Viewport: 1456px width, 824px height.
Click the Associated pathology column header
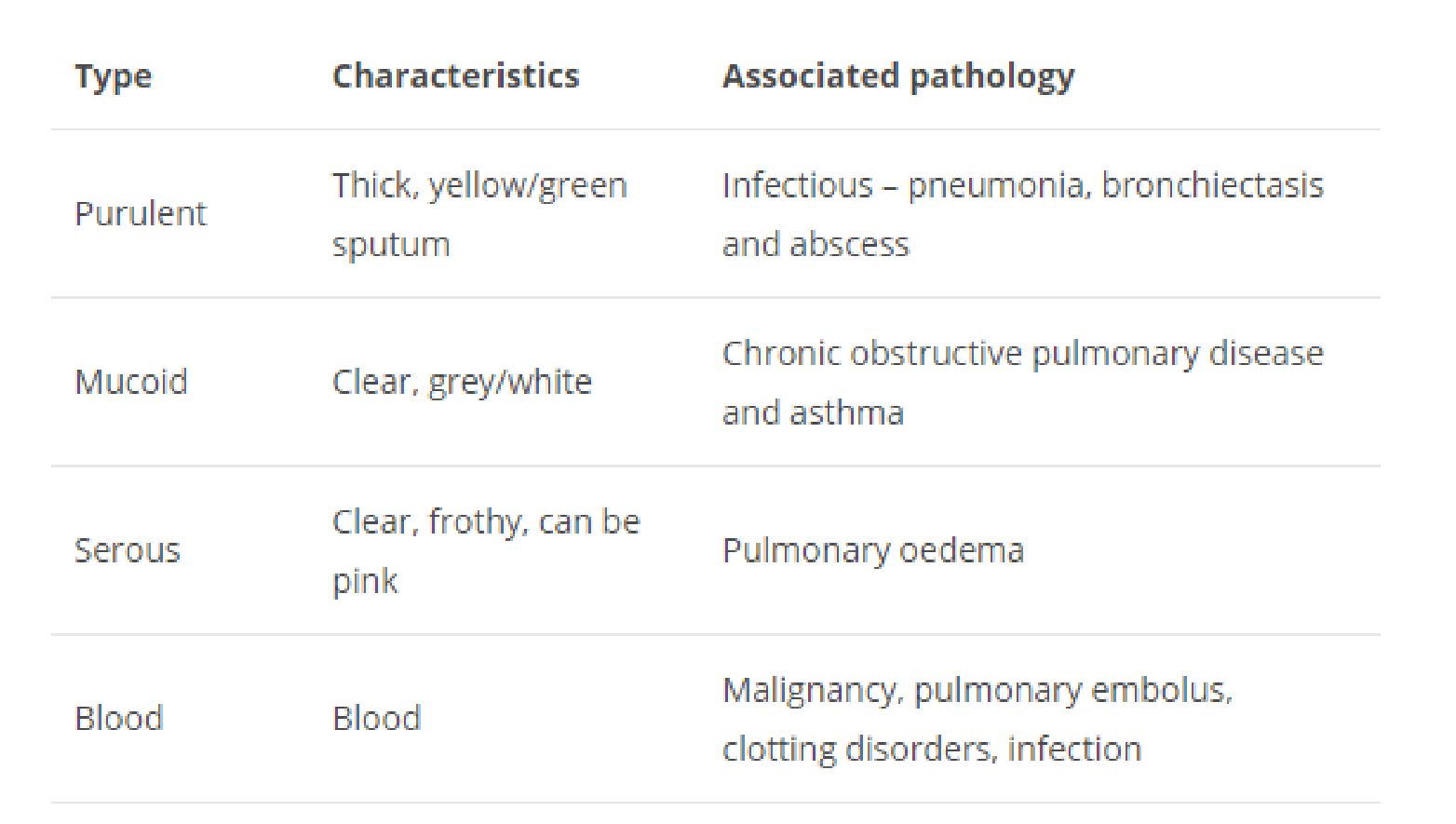tap(897, 76)
